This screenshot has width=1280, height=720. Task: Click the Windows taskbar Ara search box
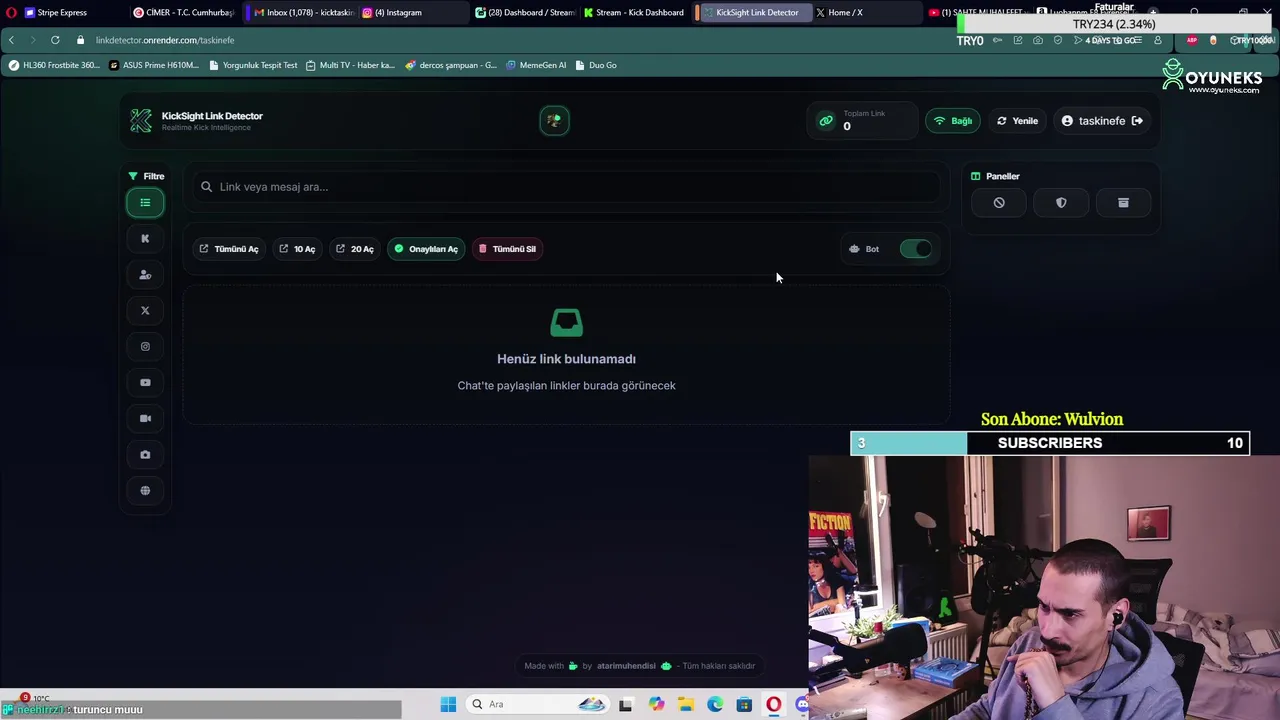(537, 705)
